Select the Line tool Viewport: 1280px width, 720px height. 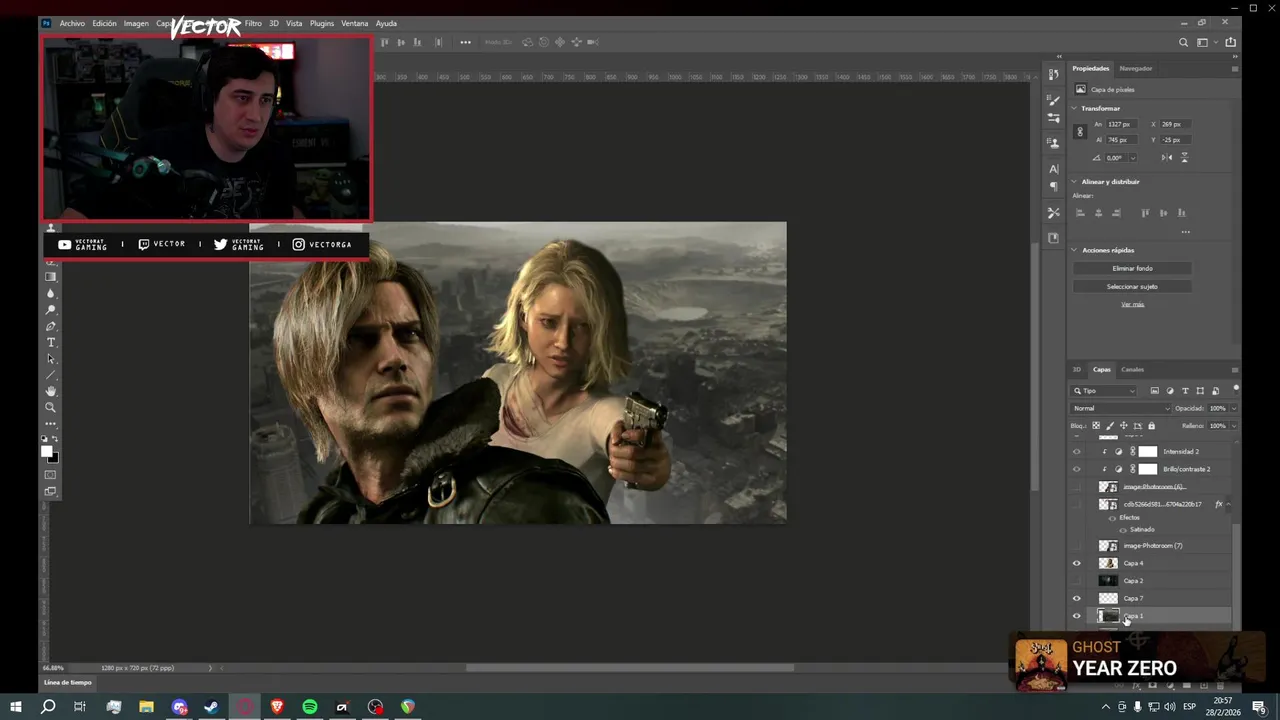tap(51, 375)
